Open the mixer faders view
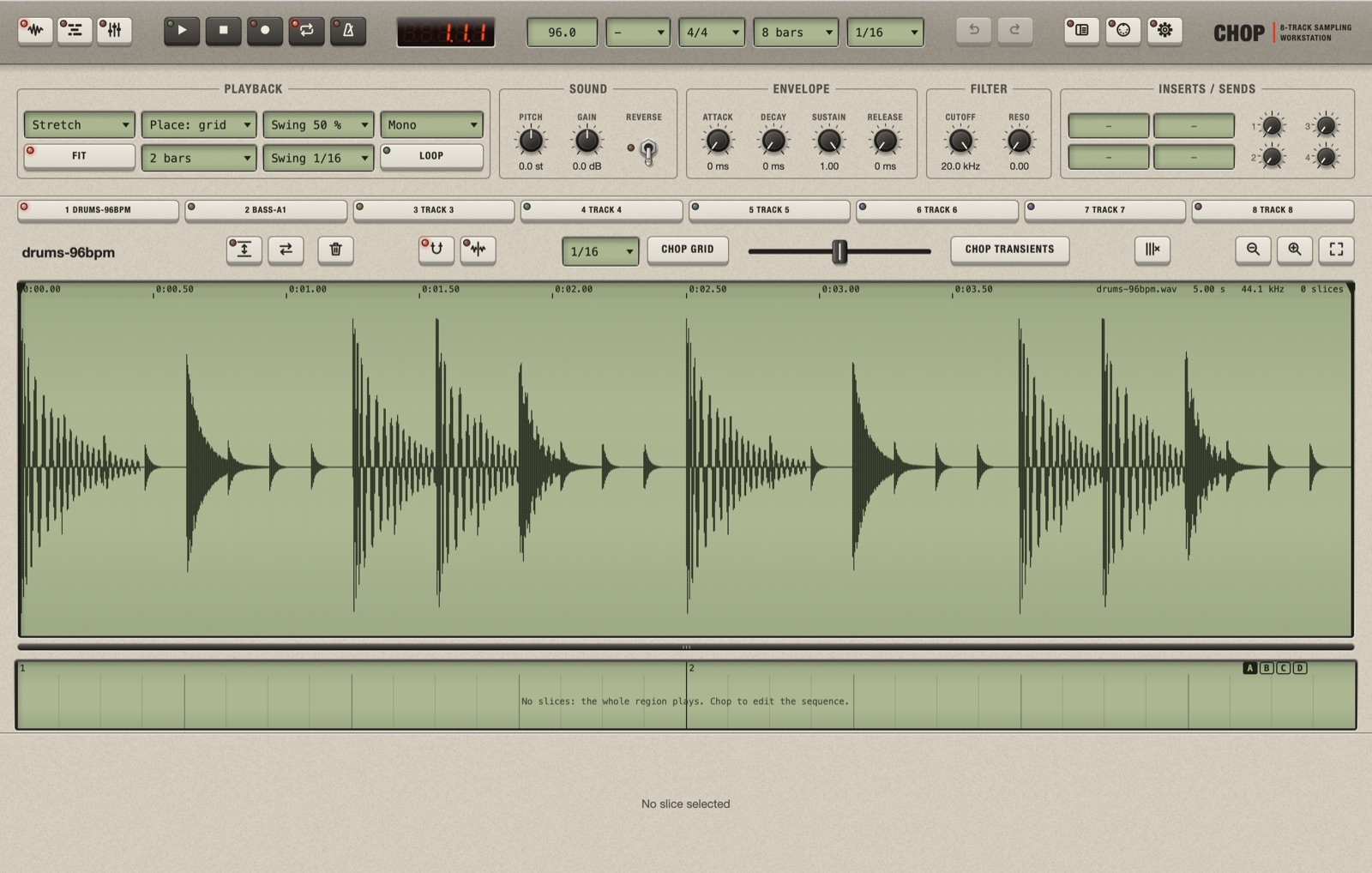This screenshot has width=1372, height=873. (114, 31)
